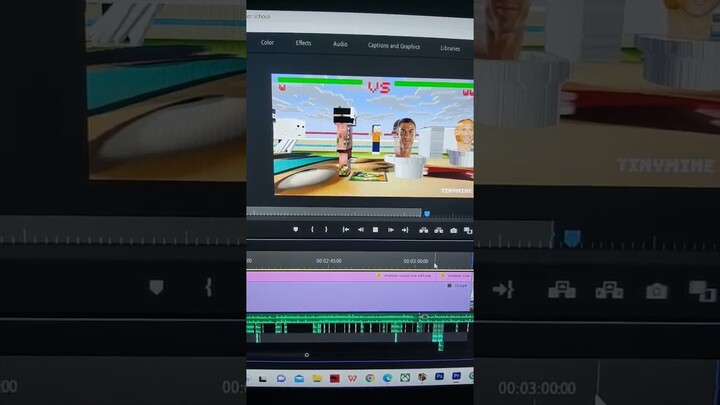Step back one frame
This screenshot has height=405, width=720.
pos(361,230)
